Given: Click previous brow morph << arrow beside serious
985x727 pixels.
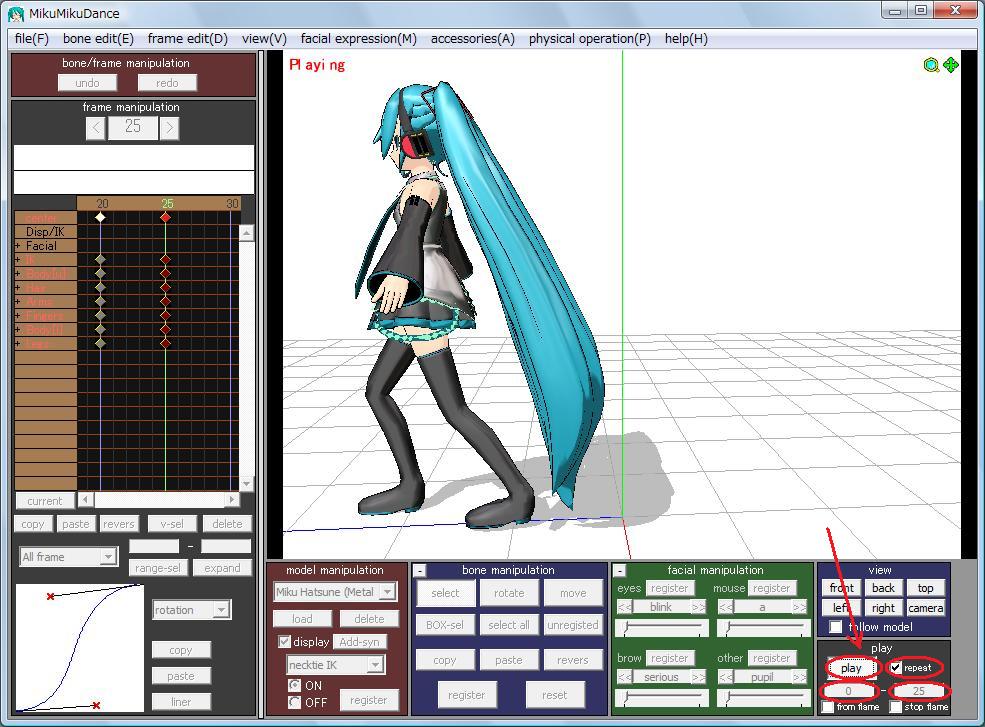Looking at the screenshot, I should (624, 677).
